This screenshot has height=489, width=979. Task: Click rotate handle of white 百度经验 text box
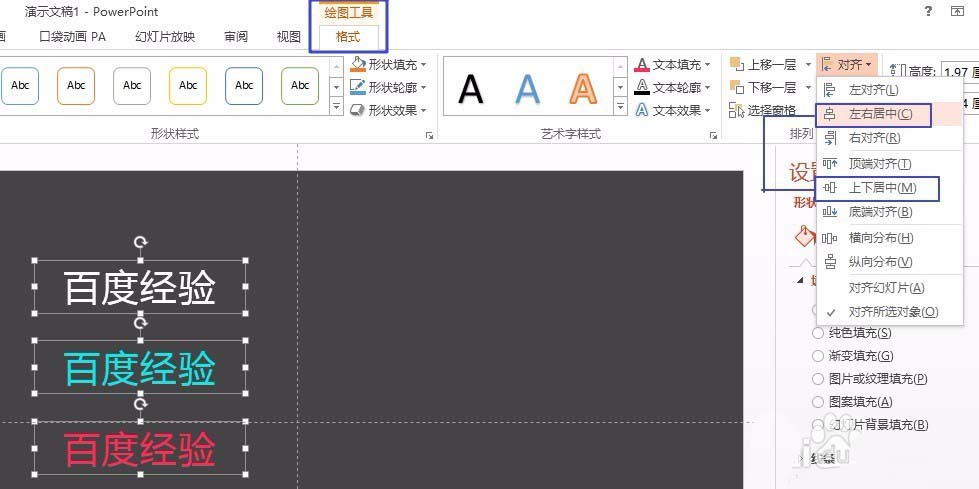point(140,241)
